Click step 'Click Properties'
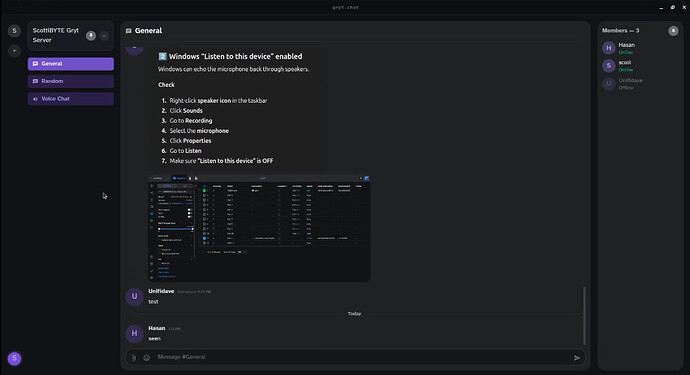The width and height of the screenshot is (690, 375). click(190, 141)
